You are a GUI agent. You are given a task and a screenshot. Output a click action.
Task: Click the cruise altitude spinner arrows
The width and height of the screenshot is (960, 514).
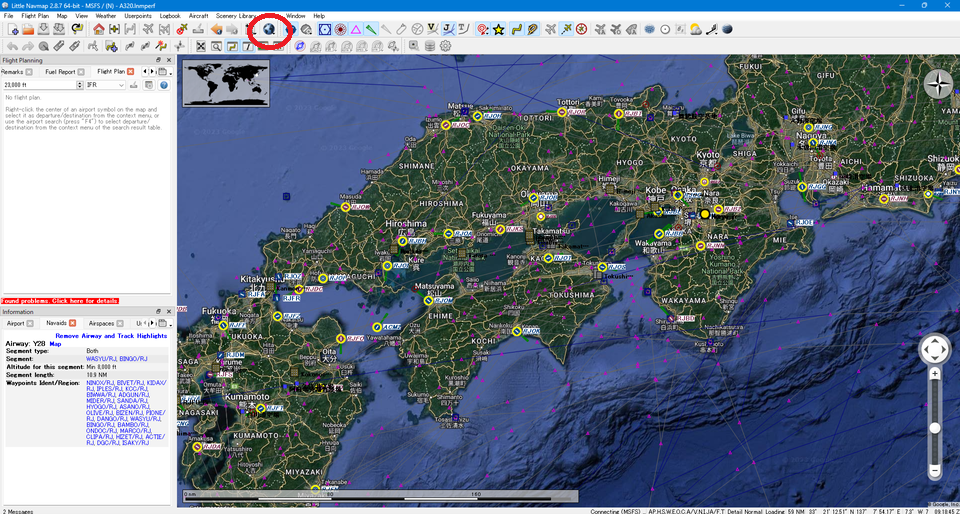80,85
